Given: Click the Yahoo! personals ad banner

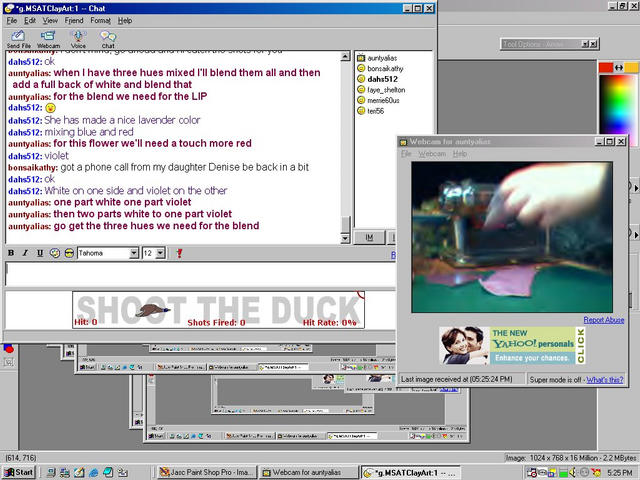Looking at the screenshot, I should (x=512, y=345).
